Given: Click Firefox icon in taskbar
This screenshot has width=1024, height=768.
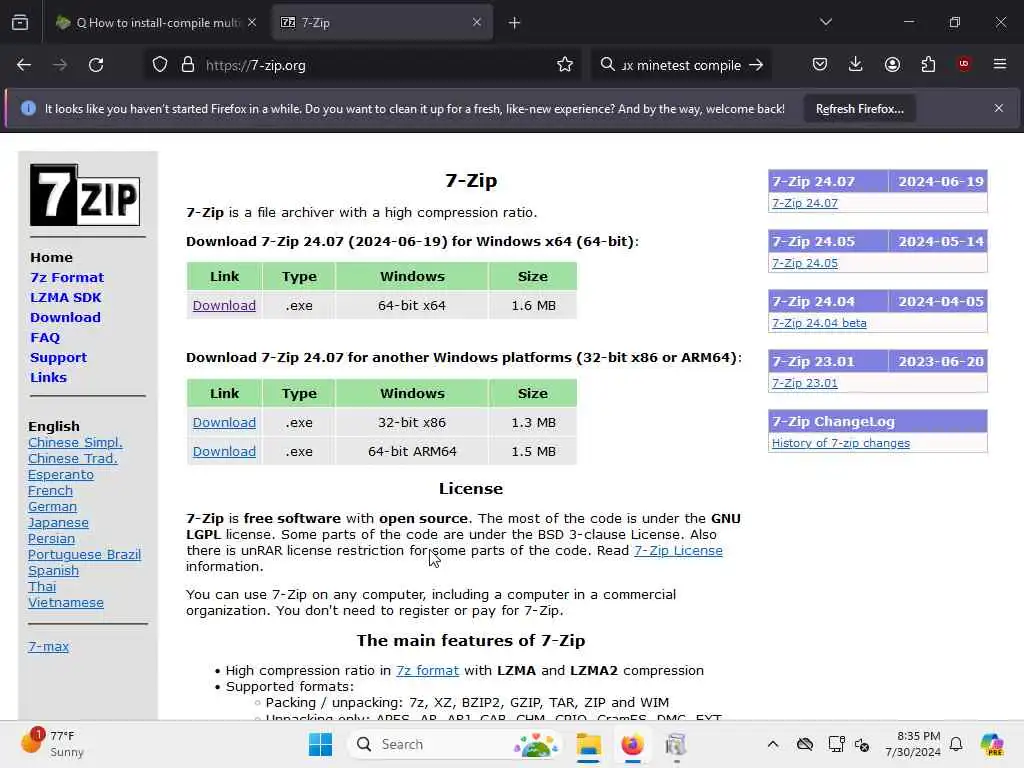Looking at the screenshot, I should pyautogui.click(x=632, y=744).
